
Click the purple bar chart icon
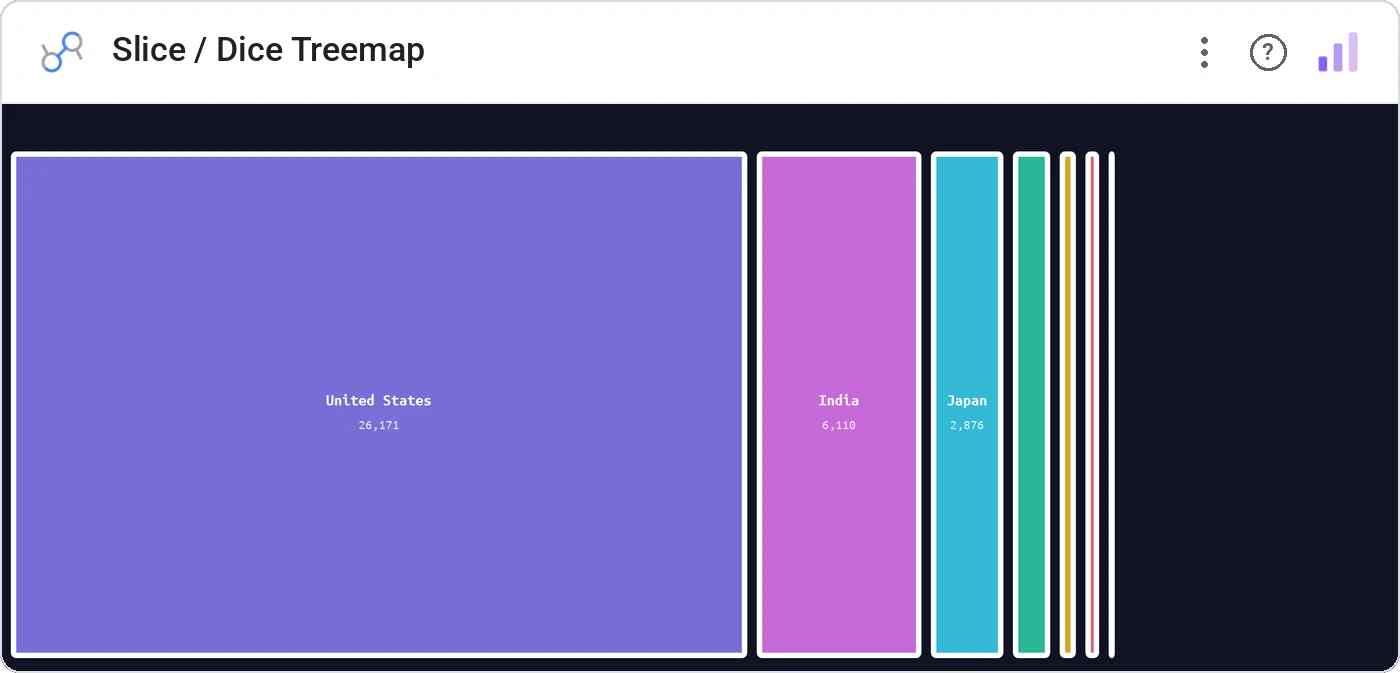pos(1338,52)
